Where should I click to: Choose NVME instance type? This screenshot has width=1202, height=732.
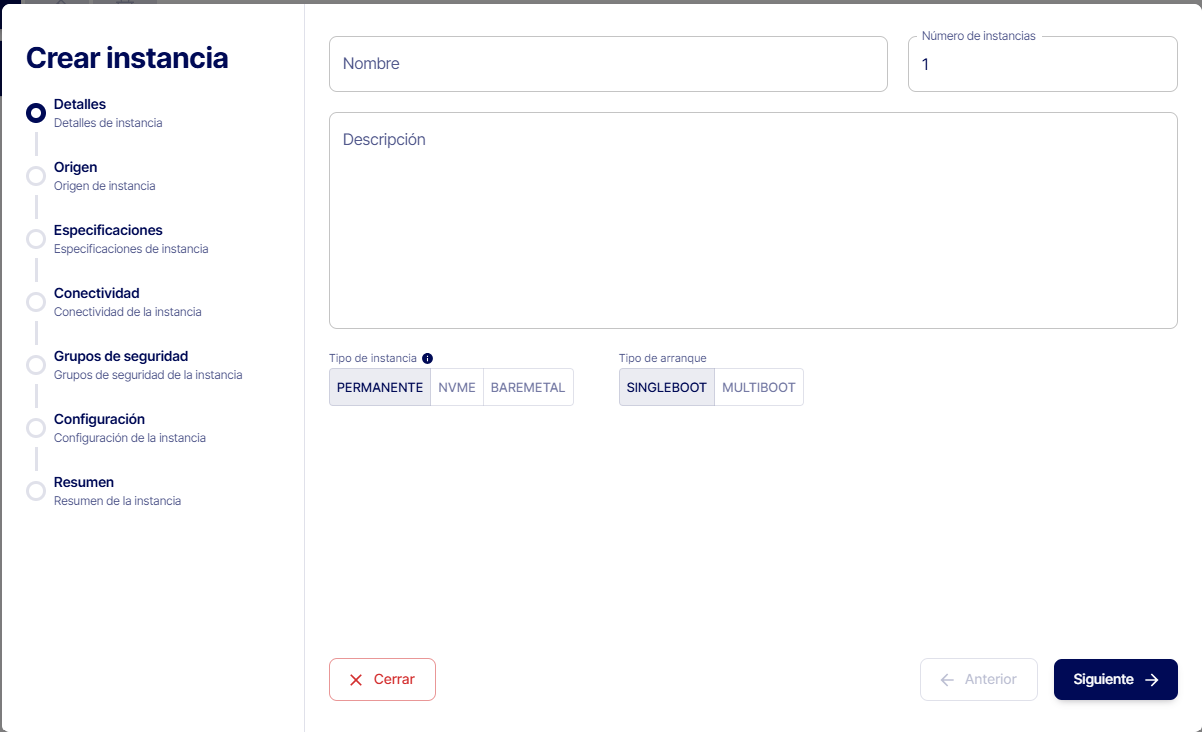457,387
